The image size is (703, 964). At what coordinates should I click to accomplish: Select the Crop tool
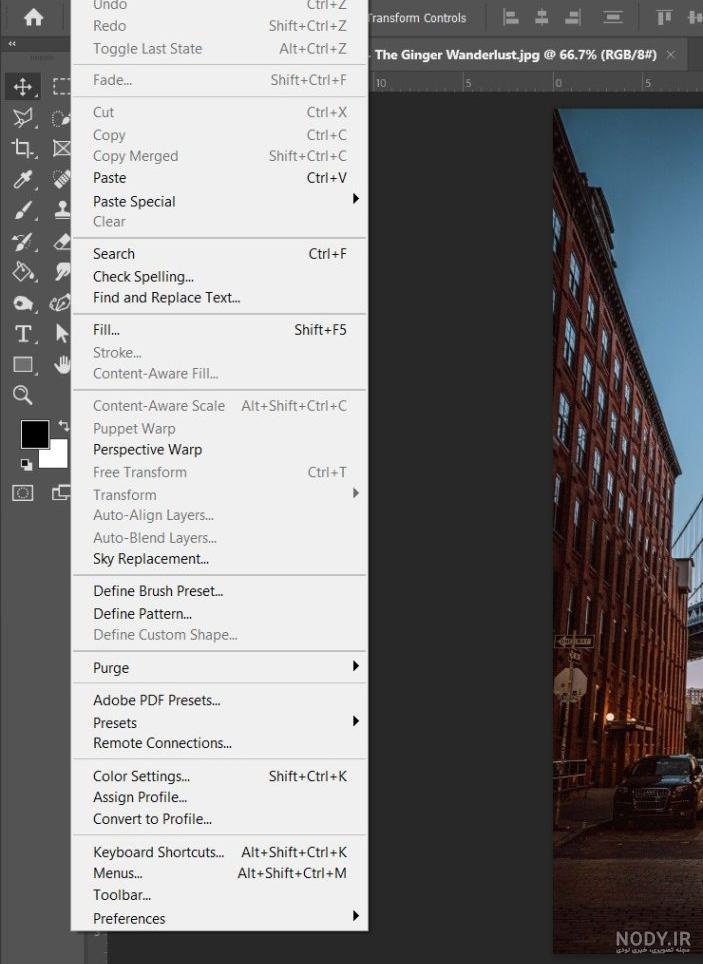coord(23,148)
